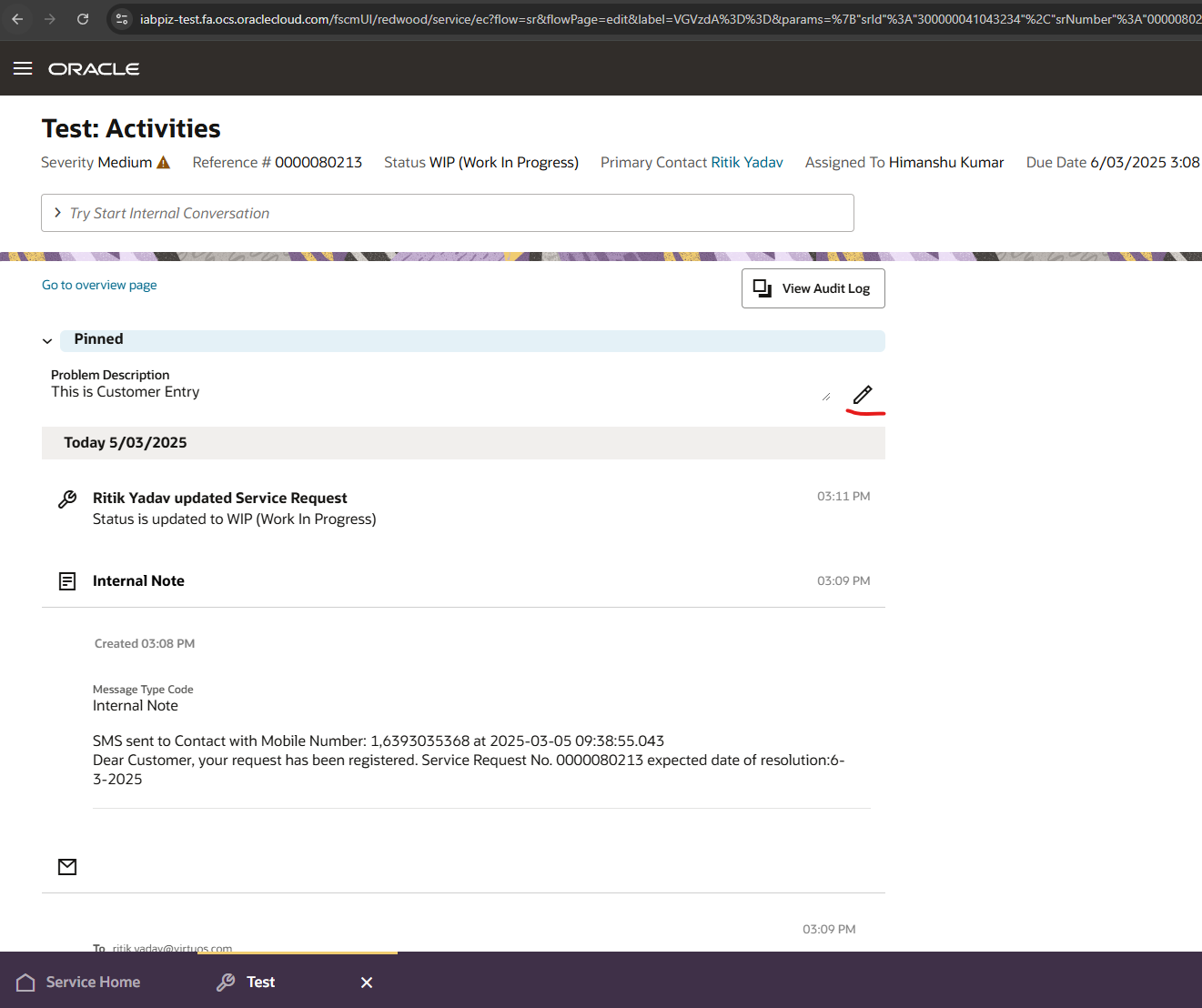This screenshot has height=1008, width=1202.
Task: Select the Internal Note document icon
Action: (66, 580)
